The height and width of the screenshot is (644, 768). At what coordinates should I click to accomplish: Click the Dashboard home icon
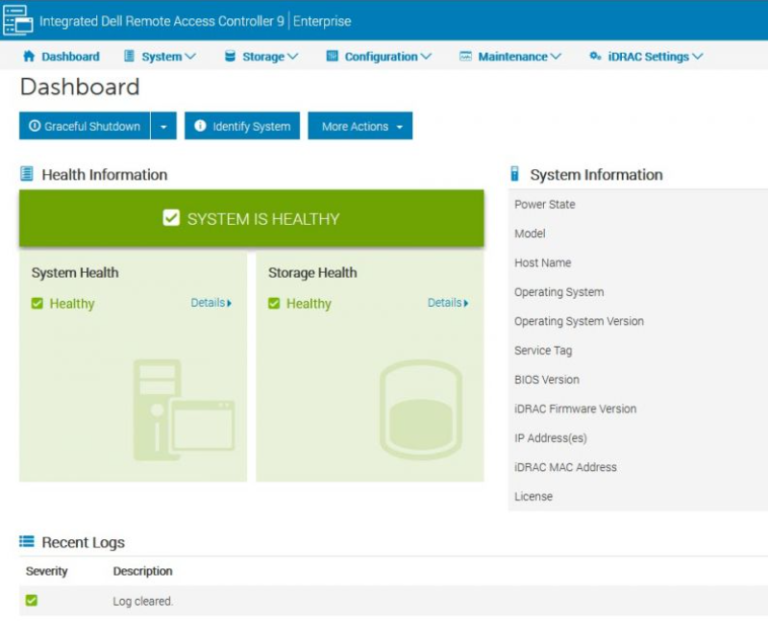tap(29, 56)
